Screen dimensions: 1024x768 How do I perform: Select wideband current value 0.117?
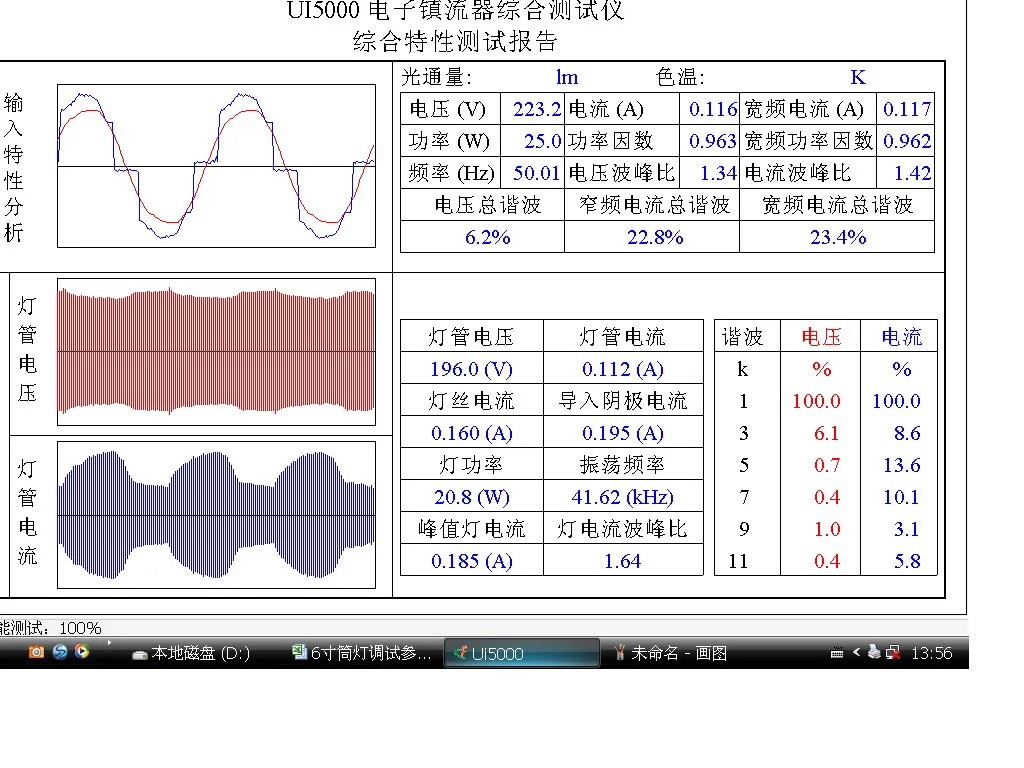tap(906, 109)
